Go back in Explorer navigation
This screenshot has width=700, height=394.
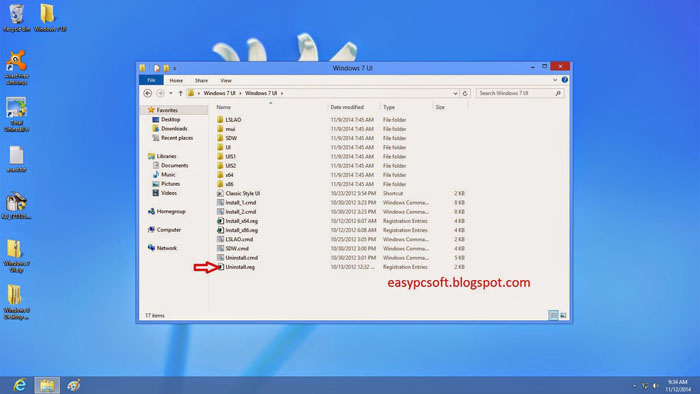148,93
